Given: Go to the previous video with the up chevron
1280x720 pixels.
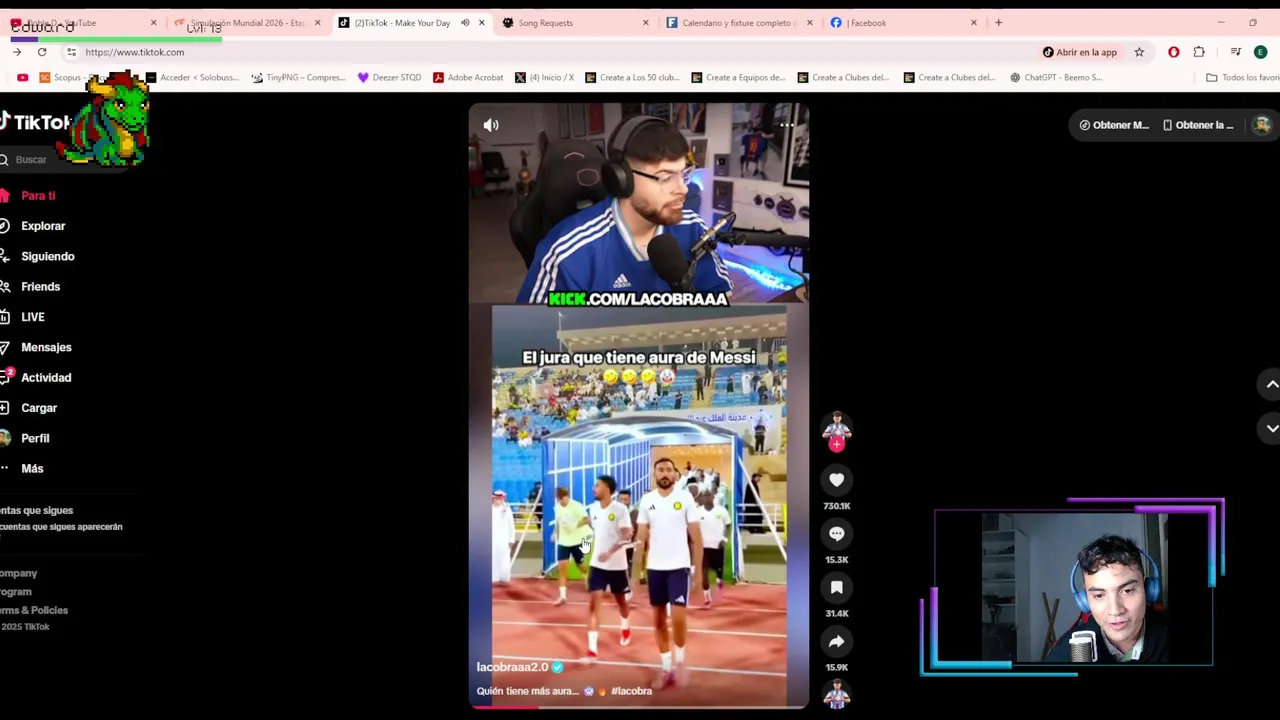Looking at the screenshot, I should point(1272,384).
